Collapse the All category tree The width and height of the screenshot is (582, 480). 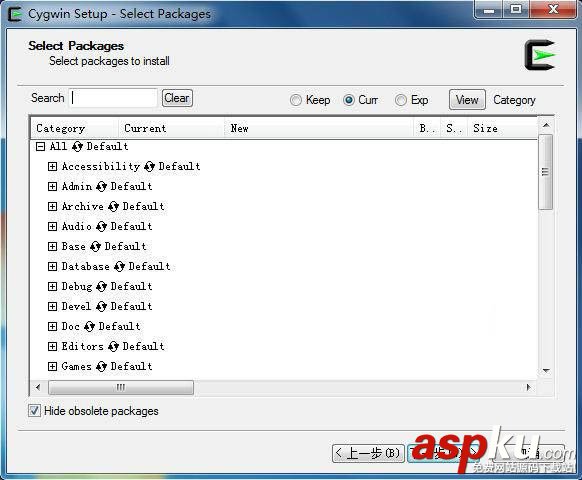[x=40, y=147]
